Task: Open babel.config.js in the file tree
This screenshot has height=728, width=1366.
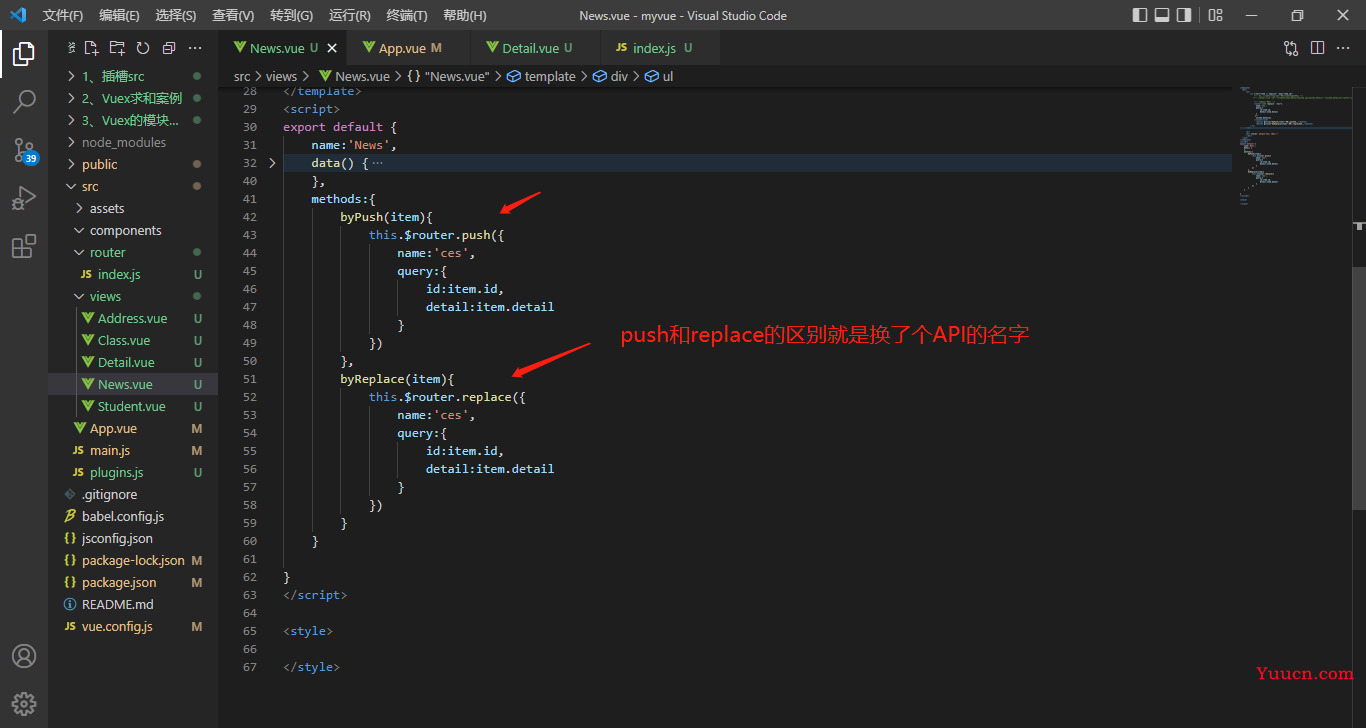Action: pyautogui.click(x=133, y=516)
